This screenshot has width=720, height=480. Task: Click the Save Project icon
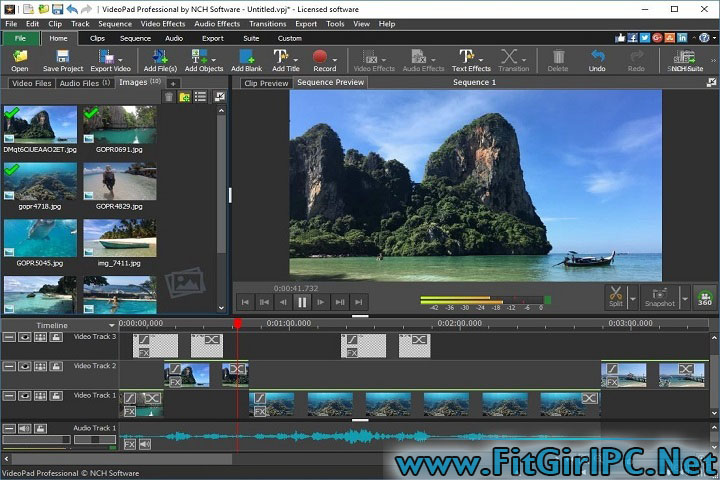(63, 57)
